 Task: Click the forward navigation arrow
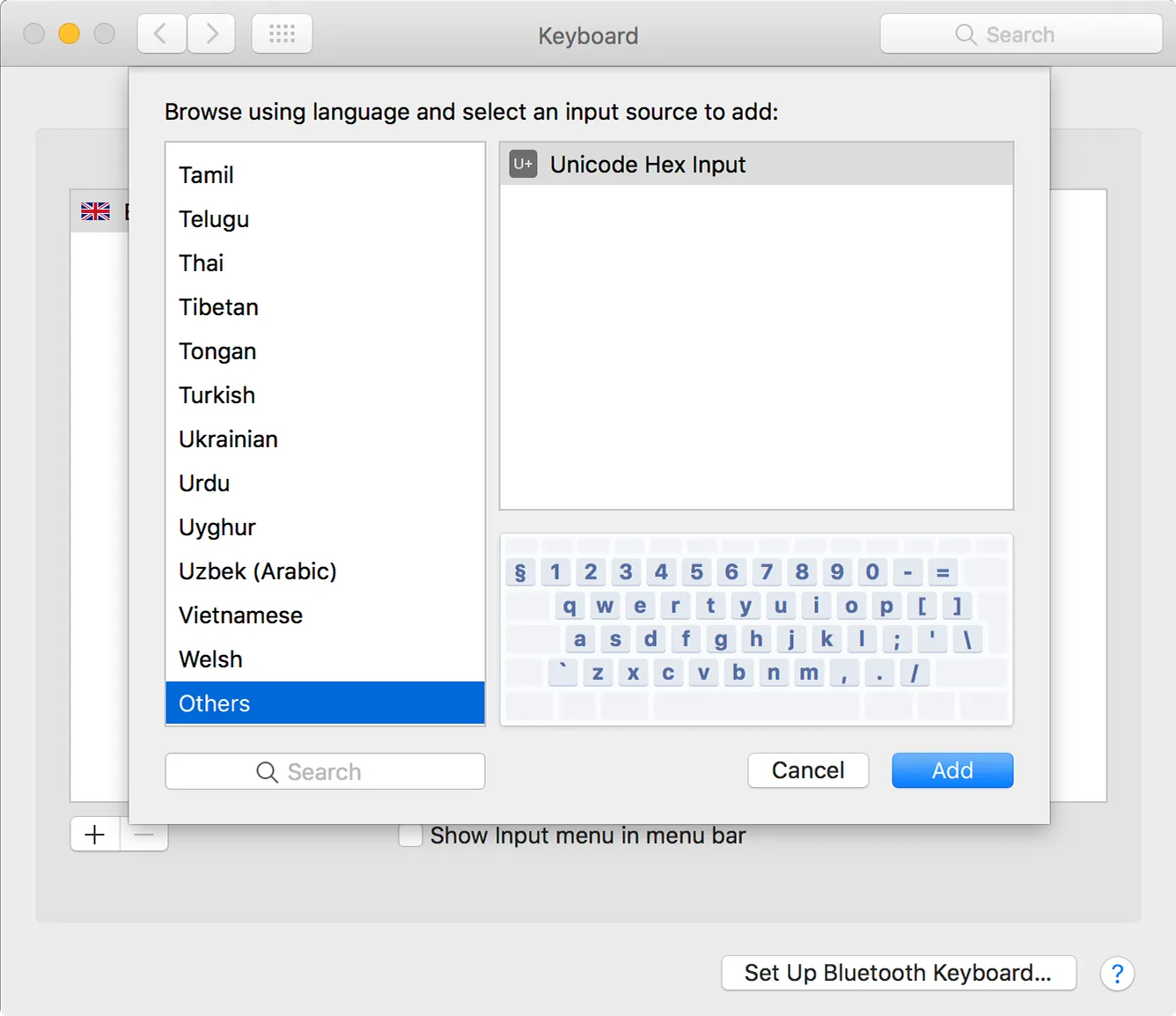pos(210,33)
